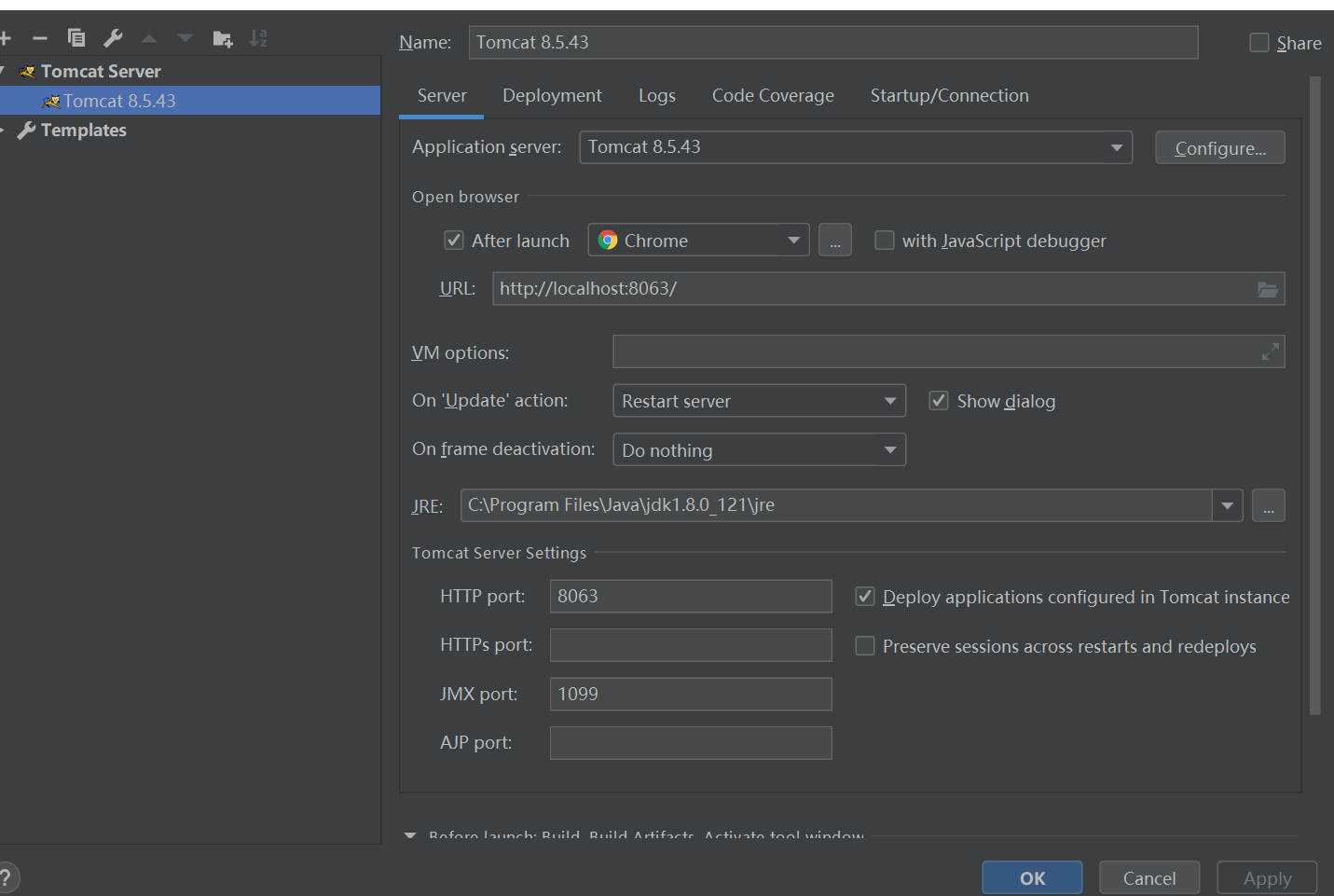The width and height of the screenshot is (1334, 896).
Task: Uncheck After launch option
Action: point(454,241)
